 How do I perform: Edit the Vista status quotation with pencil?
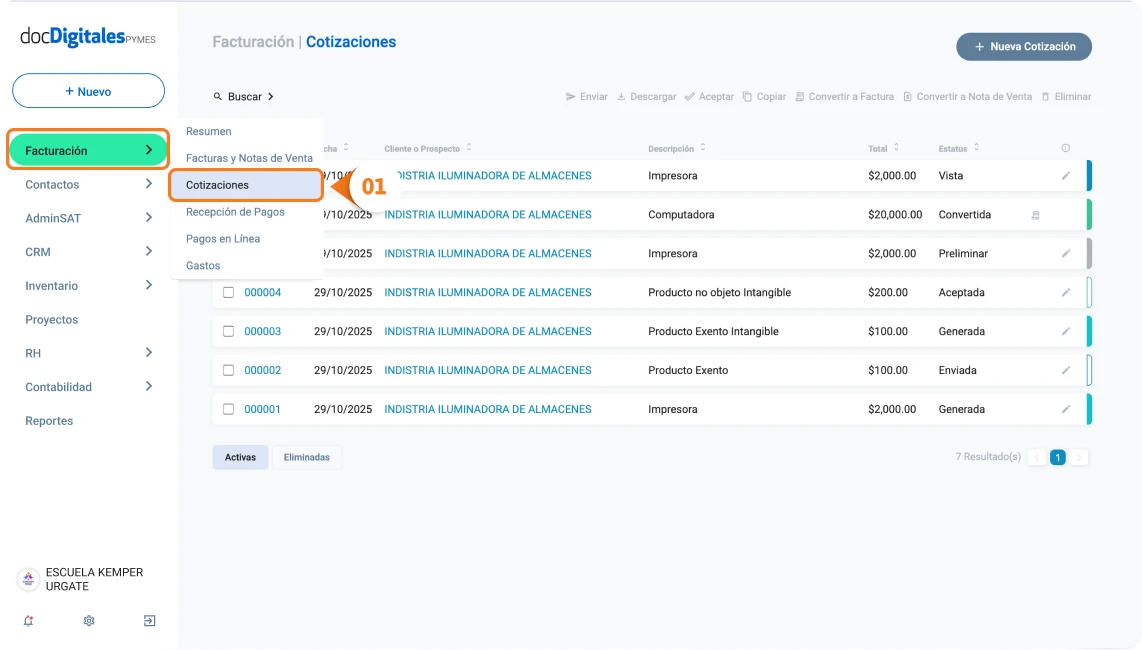click(1066, 176)
